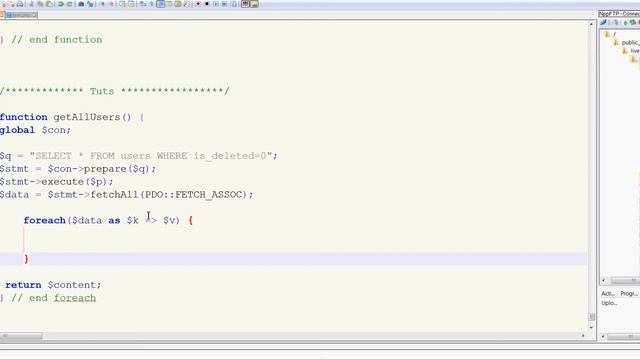Image resolution: width=640 pixels, height=360 pixels.
Task: Click the "fetchAll(PDO::FETCH_ASSOC)" line
Action: (127, 195)
